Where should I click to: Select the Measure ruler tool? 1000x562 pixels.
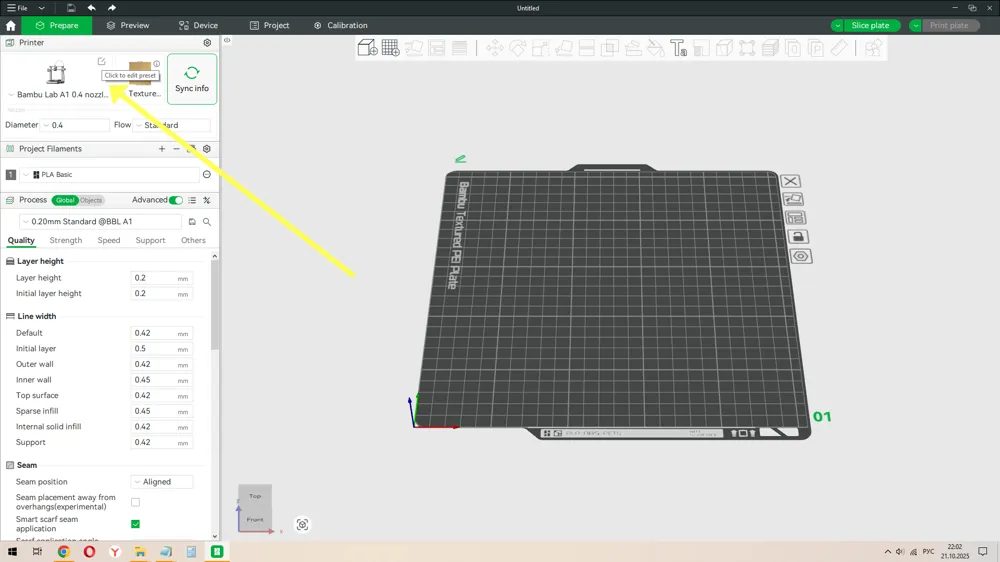(839, 48)
